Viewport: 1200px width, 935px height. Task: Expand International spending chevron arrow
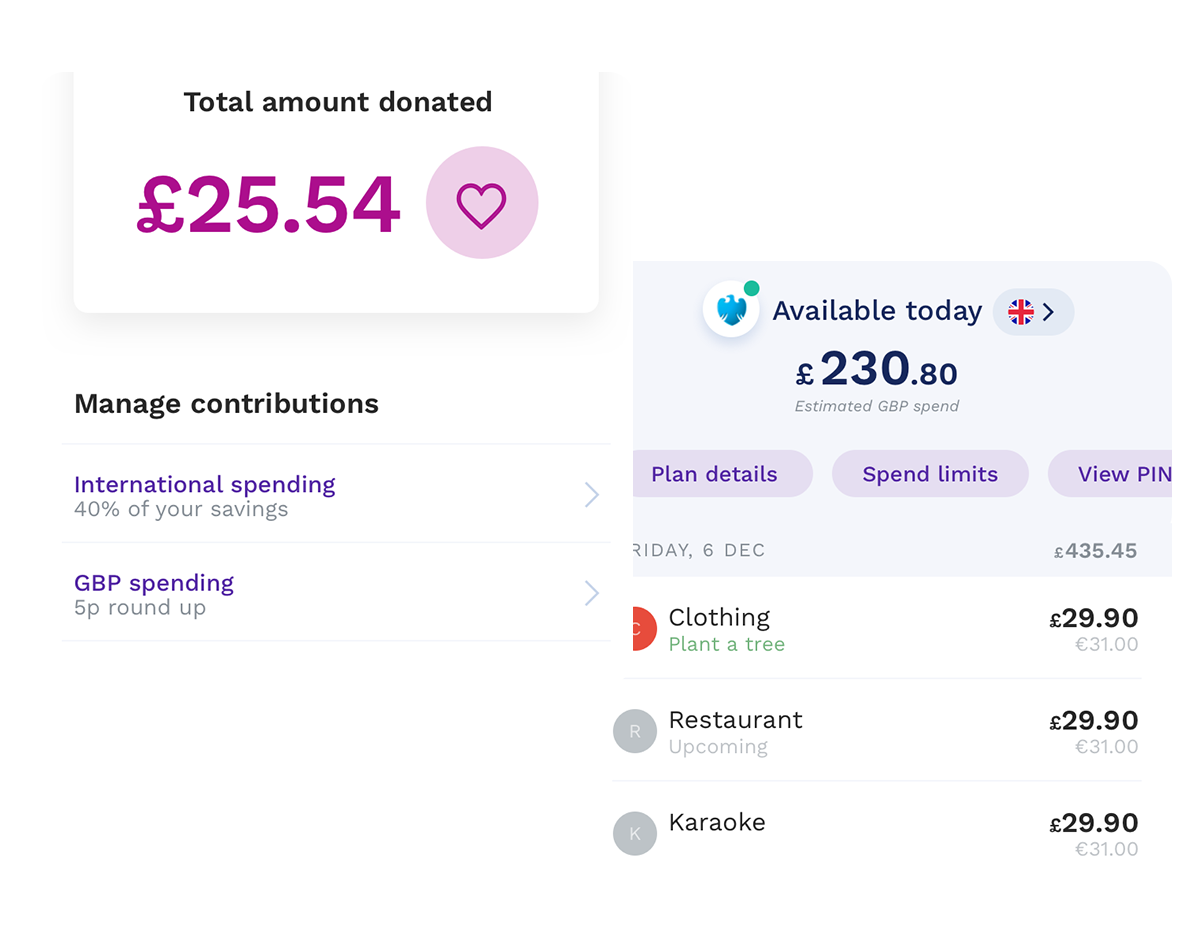point(592,494)
